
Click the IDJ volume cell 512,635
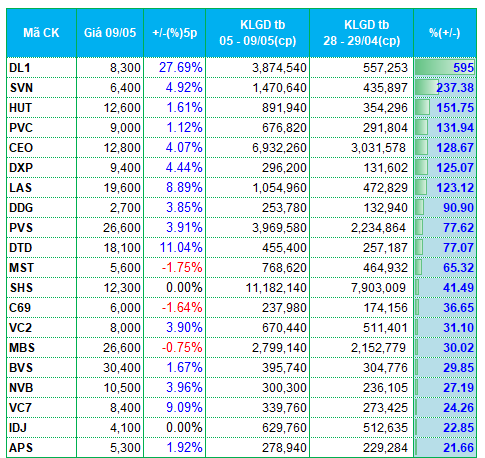(x=362, y=428)
